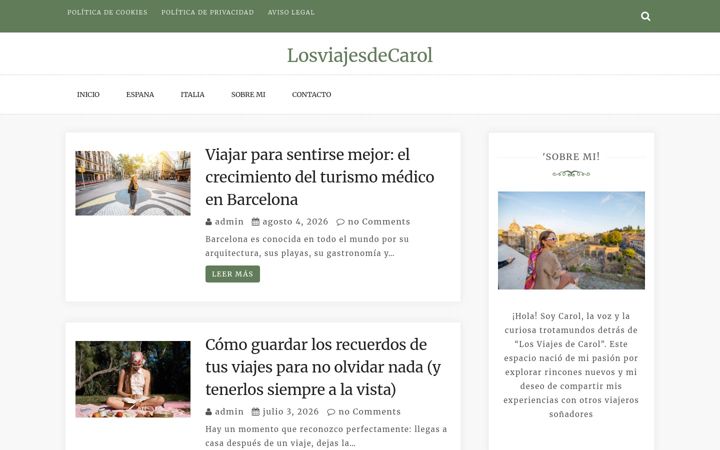Image resolution: width=720 pixels, height=450 pixels.
Task: Click the date 'agosto 4, 2026'
Action: pyautogui.click(x=295, y=222)
